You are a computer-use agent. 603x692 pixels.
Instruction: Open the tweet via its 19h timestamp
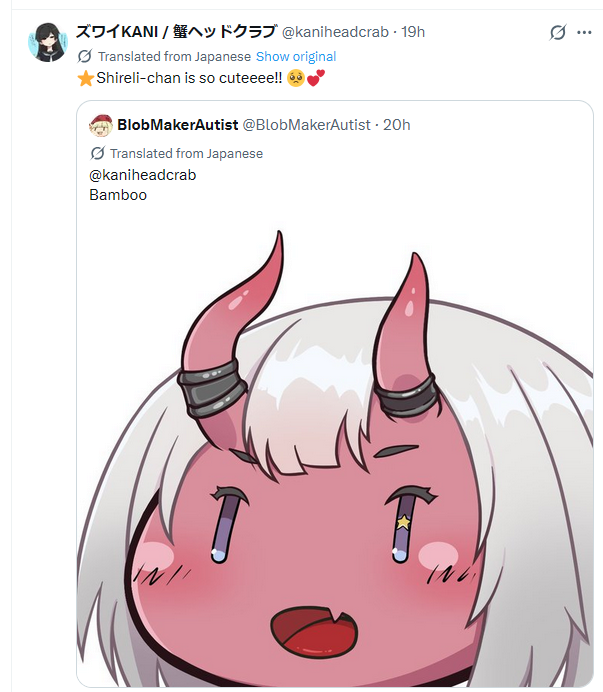[x=413, y=32]
